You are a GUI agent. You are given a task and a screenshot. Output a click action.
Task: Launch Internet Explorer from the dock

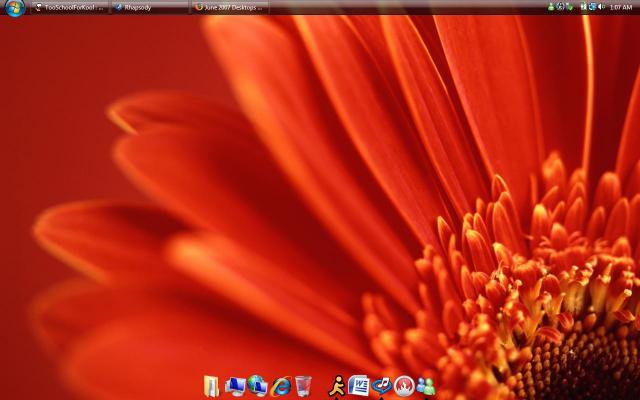[x=280, y=386]
